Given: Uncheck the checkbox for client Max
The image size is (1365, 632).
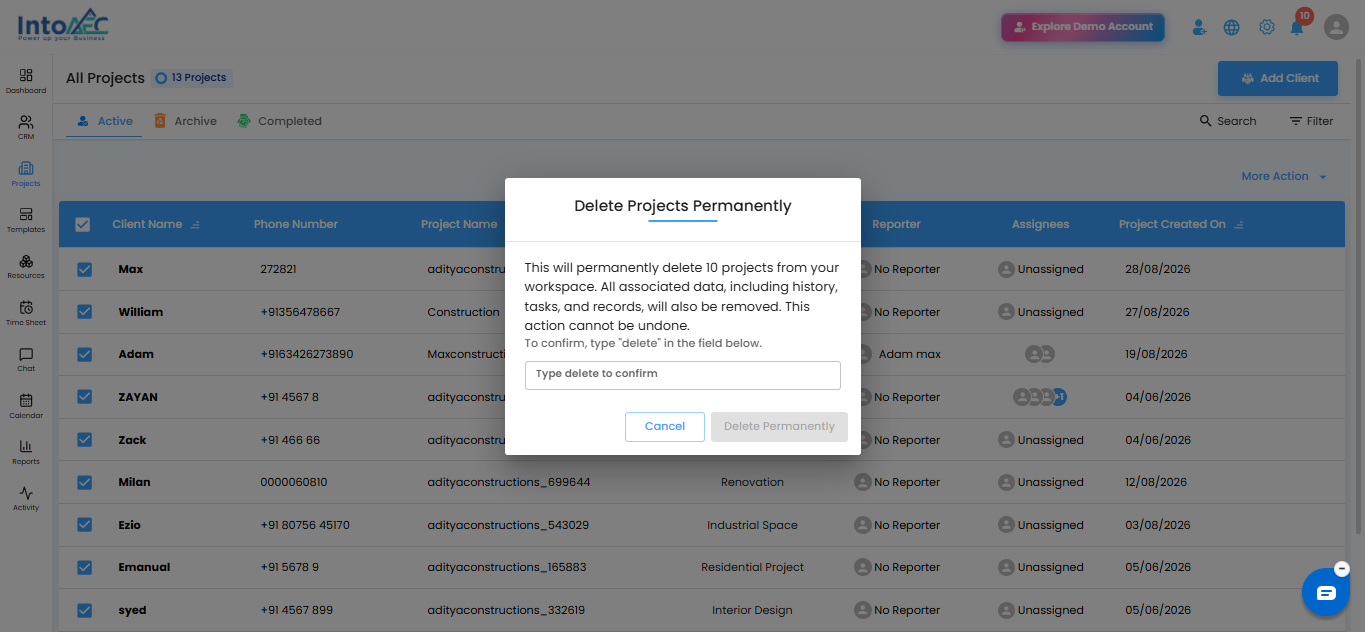Looking at the screenshot, I should click(x=84, y=269).
